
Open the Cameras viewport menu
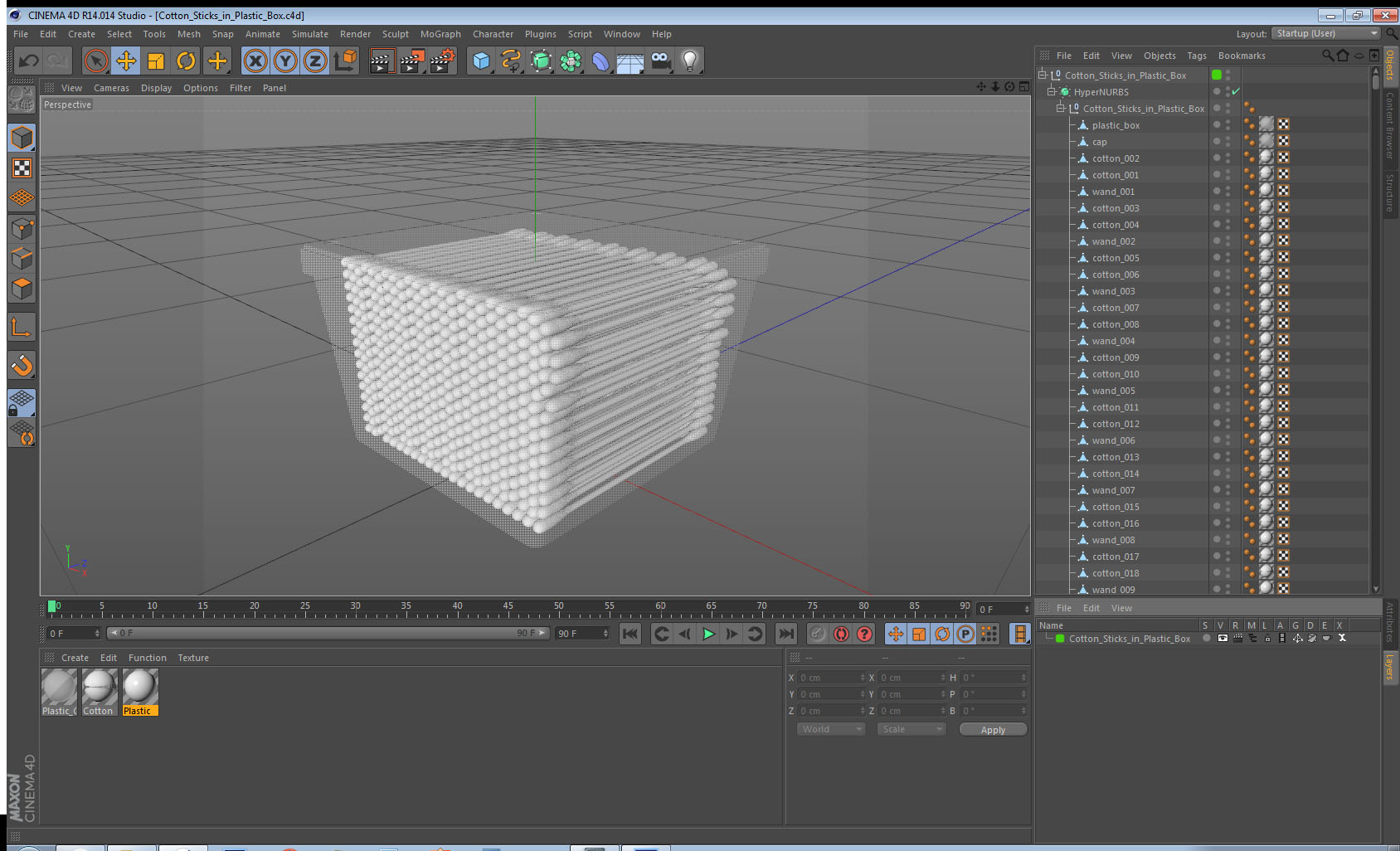coord(111,88)
